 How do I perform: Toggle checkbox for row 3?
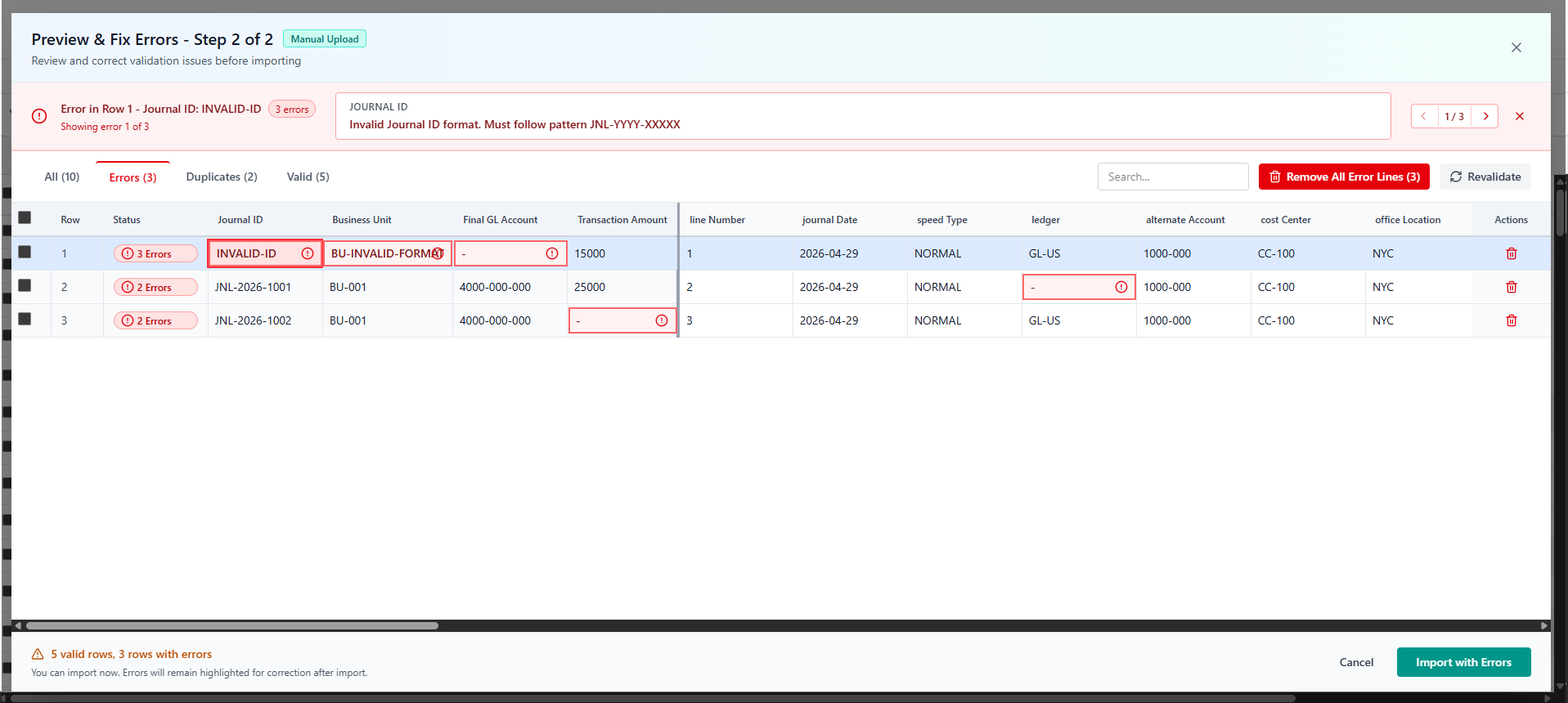tap(25, 319)
